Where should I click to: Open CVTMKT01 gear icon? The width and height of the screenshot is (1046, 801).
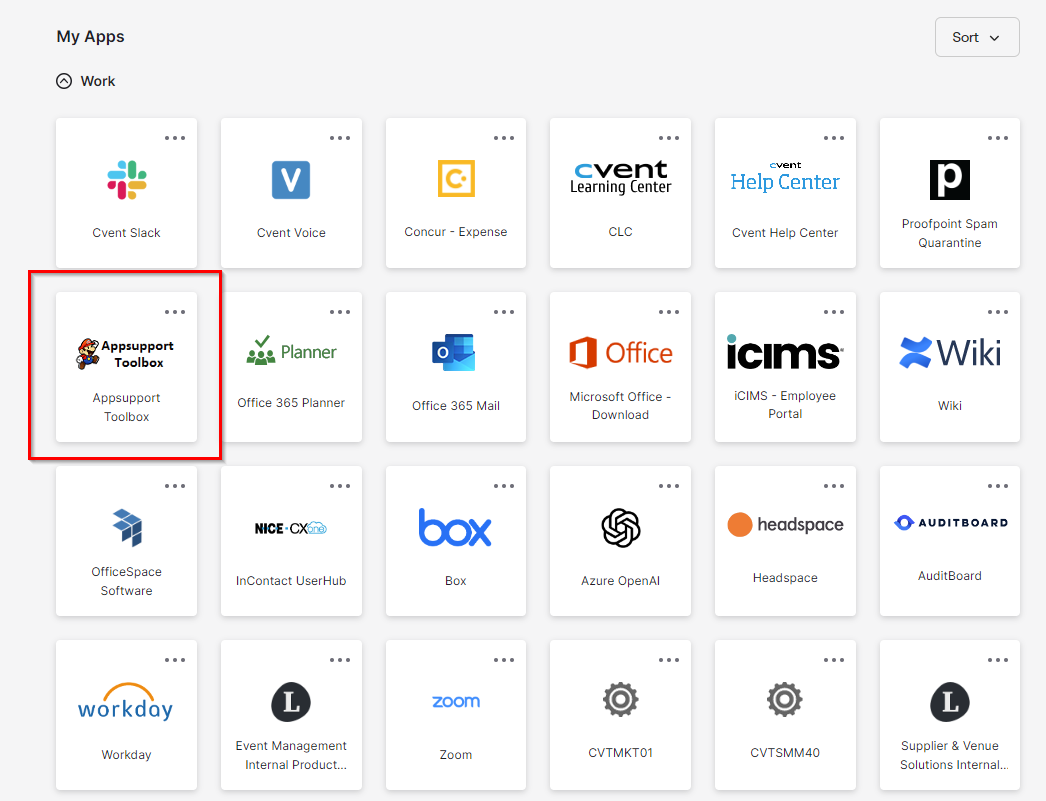point(620,700)
